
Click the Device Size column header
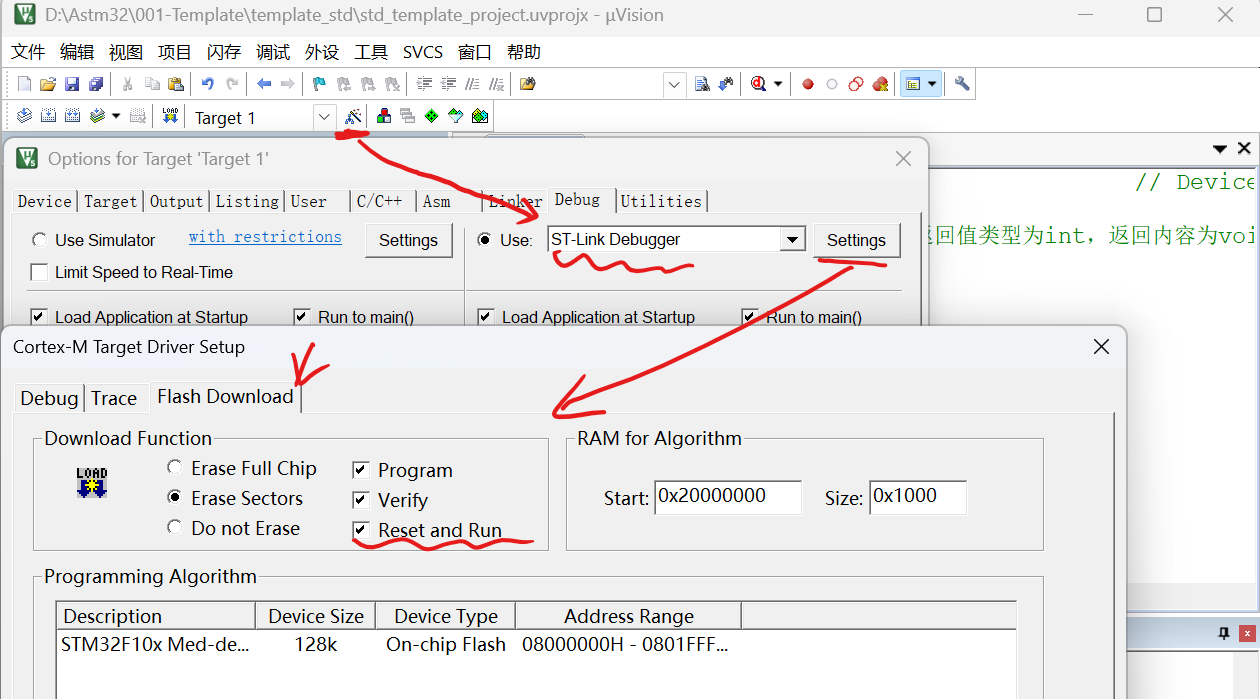pyautogui.click(x=316, y=616)
